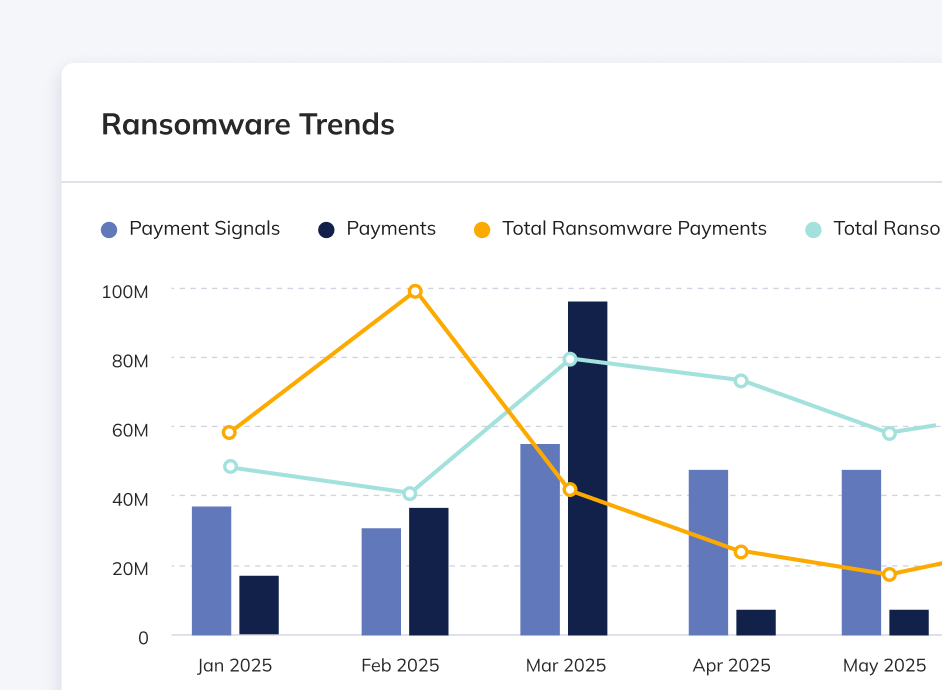Click the orange line point at Jan 2025
The height and width of the screenshot is (690, 942).
(229, 432)
